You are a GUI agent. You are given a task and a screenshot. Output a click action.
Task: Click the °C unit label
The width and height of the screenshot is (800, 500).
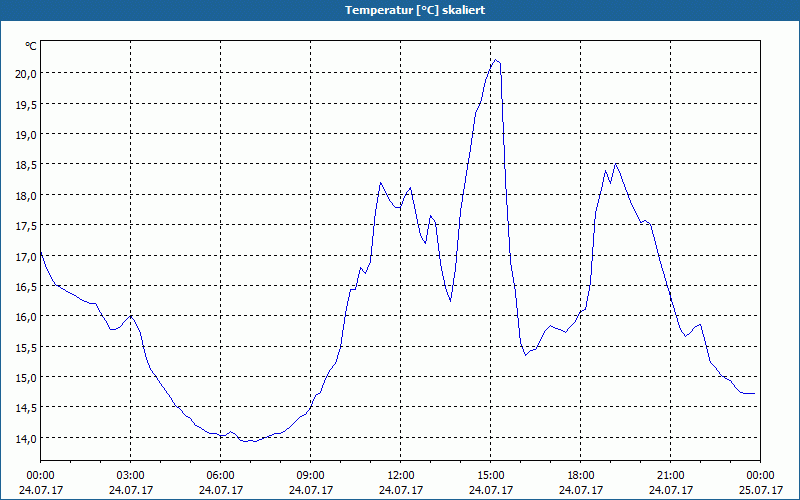coord(31,46)
